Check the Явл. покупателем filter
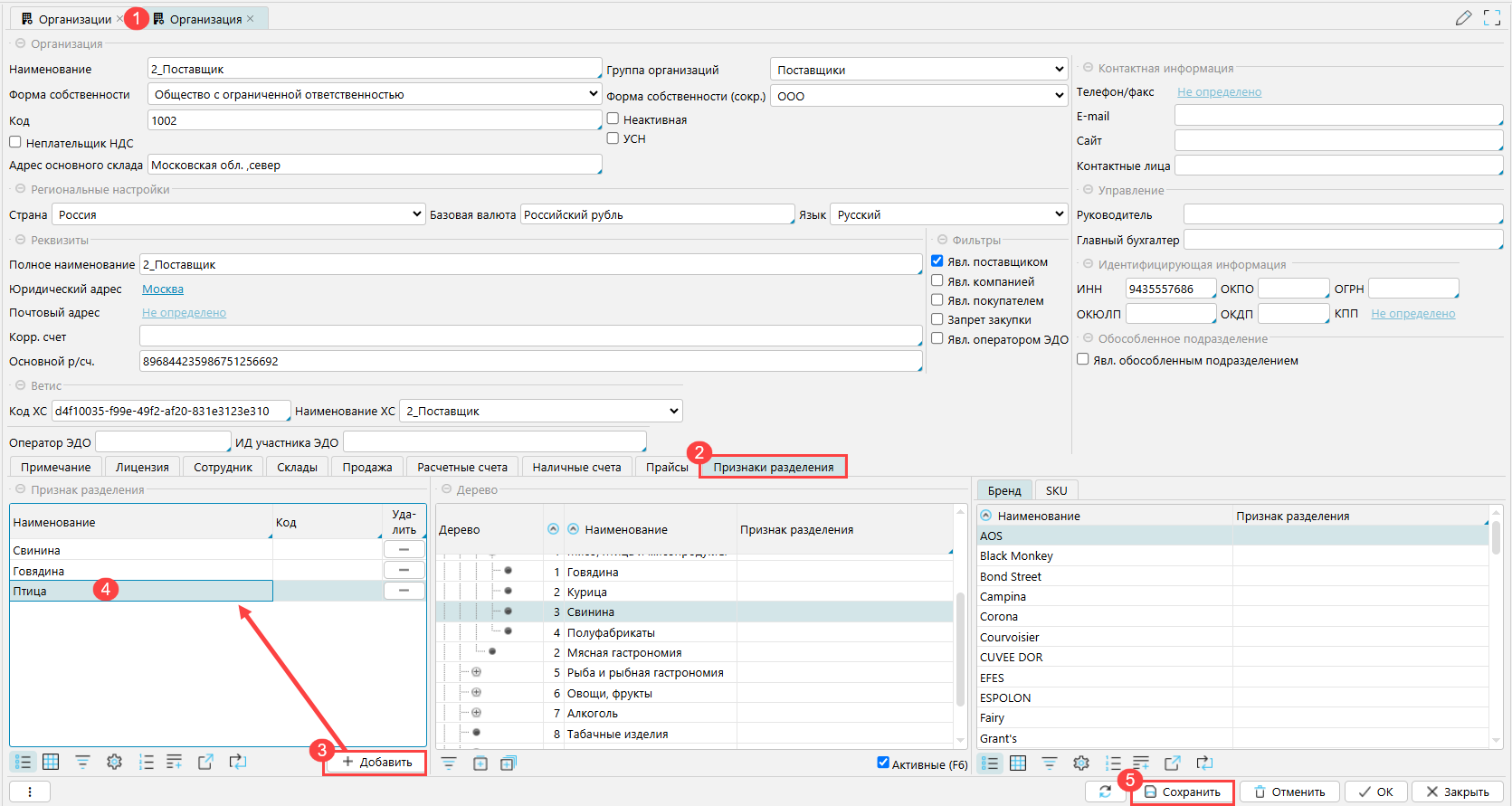This screenshot has height=806, width=1512. (937, 300)
